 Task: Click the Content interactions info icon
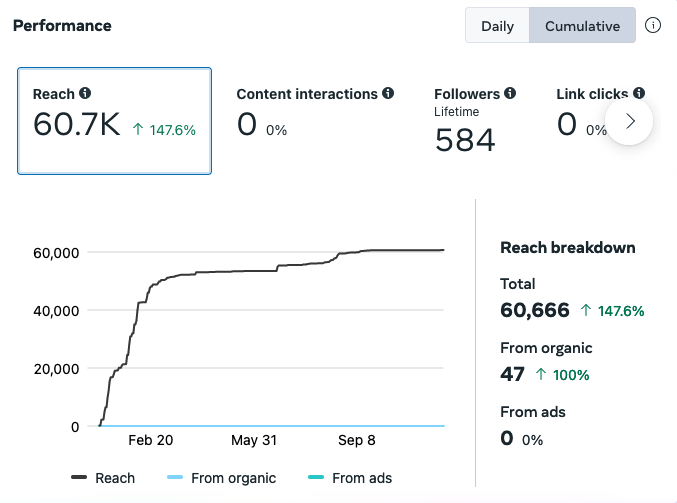click(x=388, y=93)
